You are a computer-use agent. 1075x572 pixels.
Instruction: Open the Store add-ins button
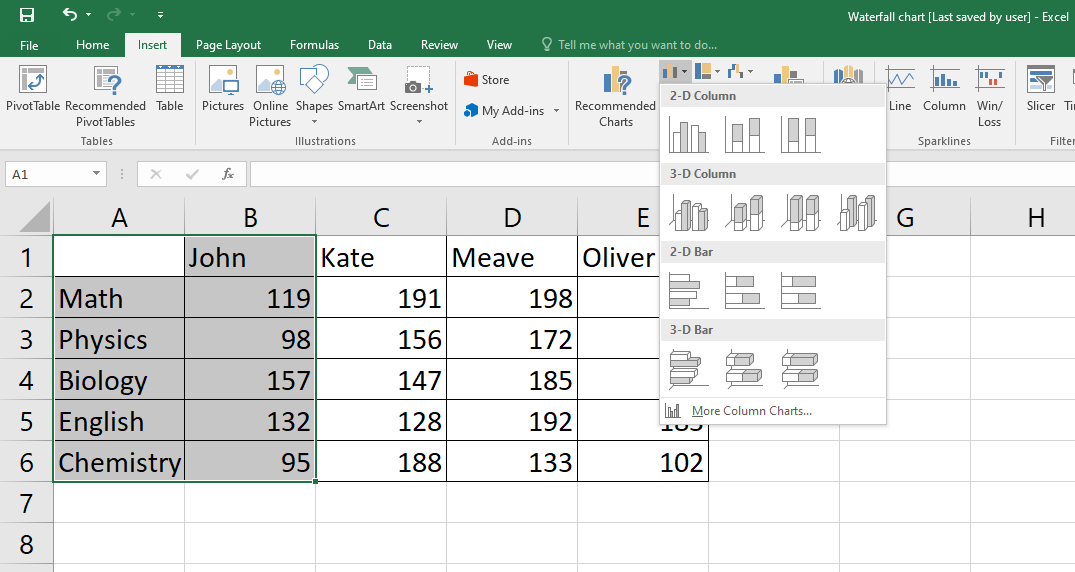point(487,80)
